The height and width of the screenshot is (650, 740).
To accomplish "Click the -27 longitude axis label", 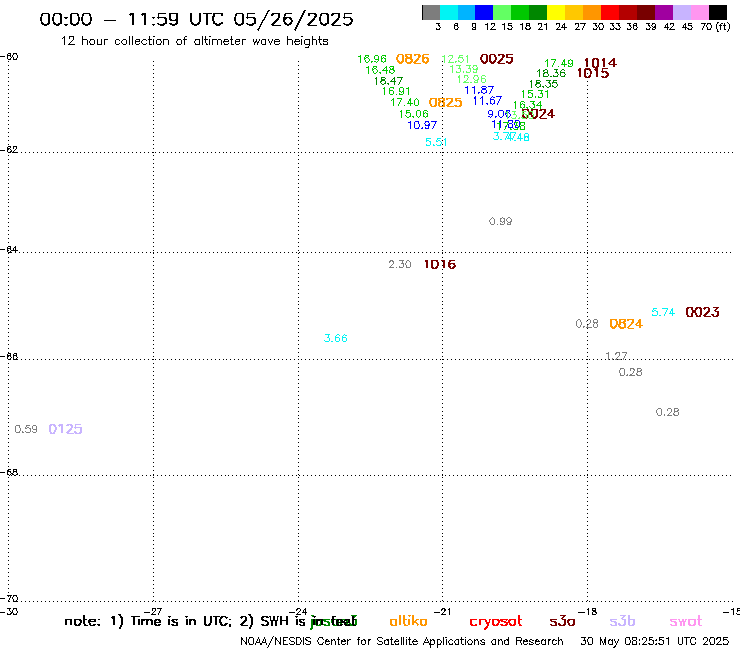I will [x=153, y=612].
